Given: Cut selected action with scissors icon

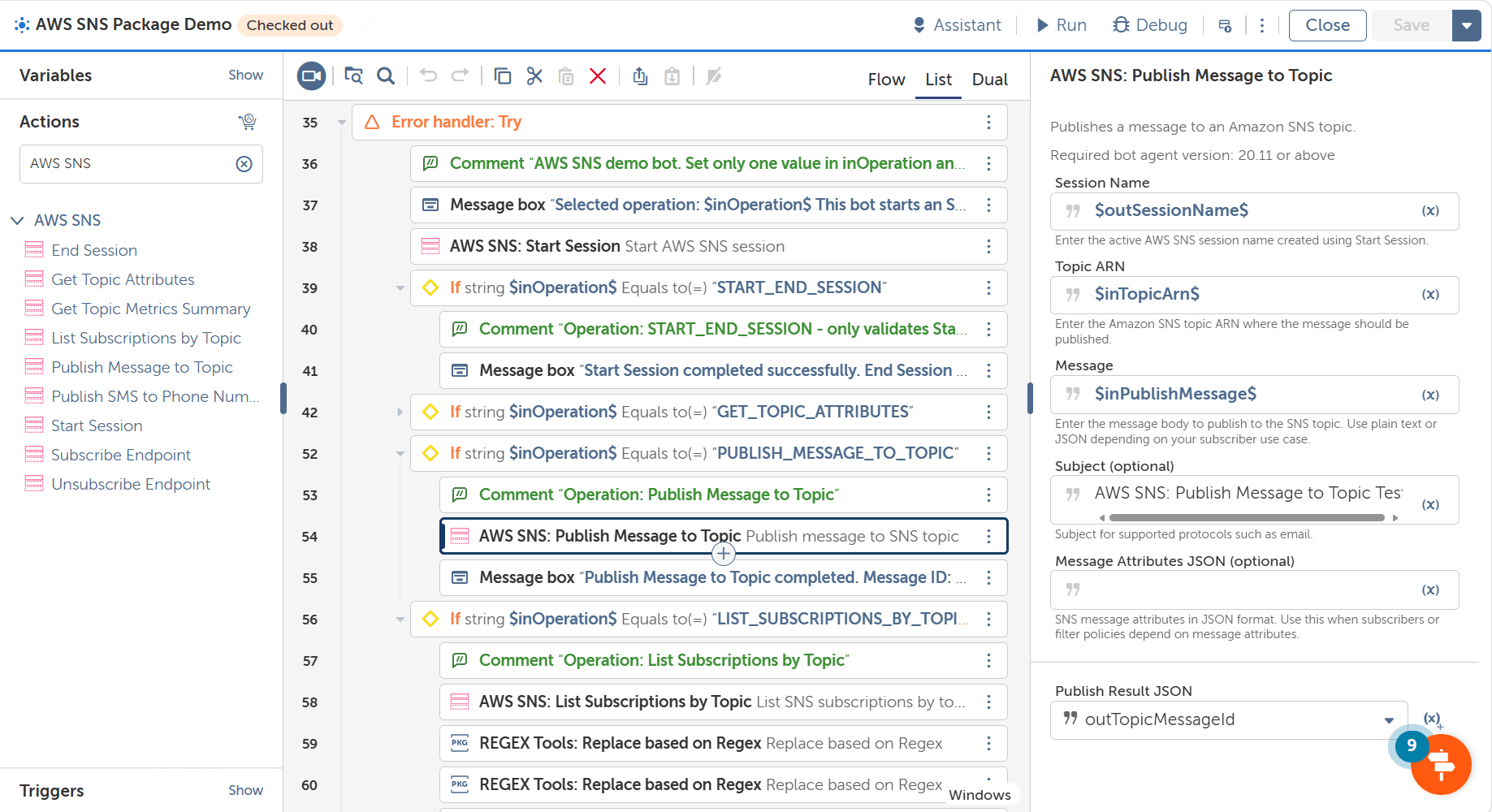Looking at the screenshot, I should pos(534,76).
